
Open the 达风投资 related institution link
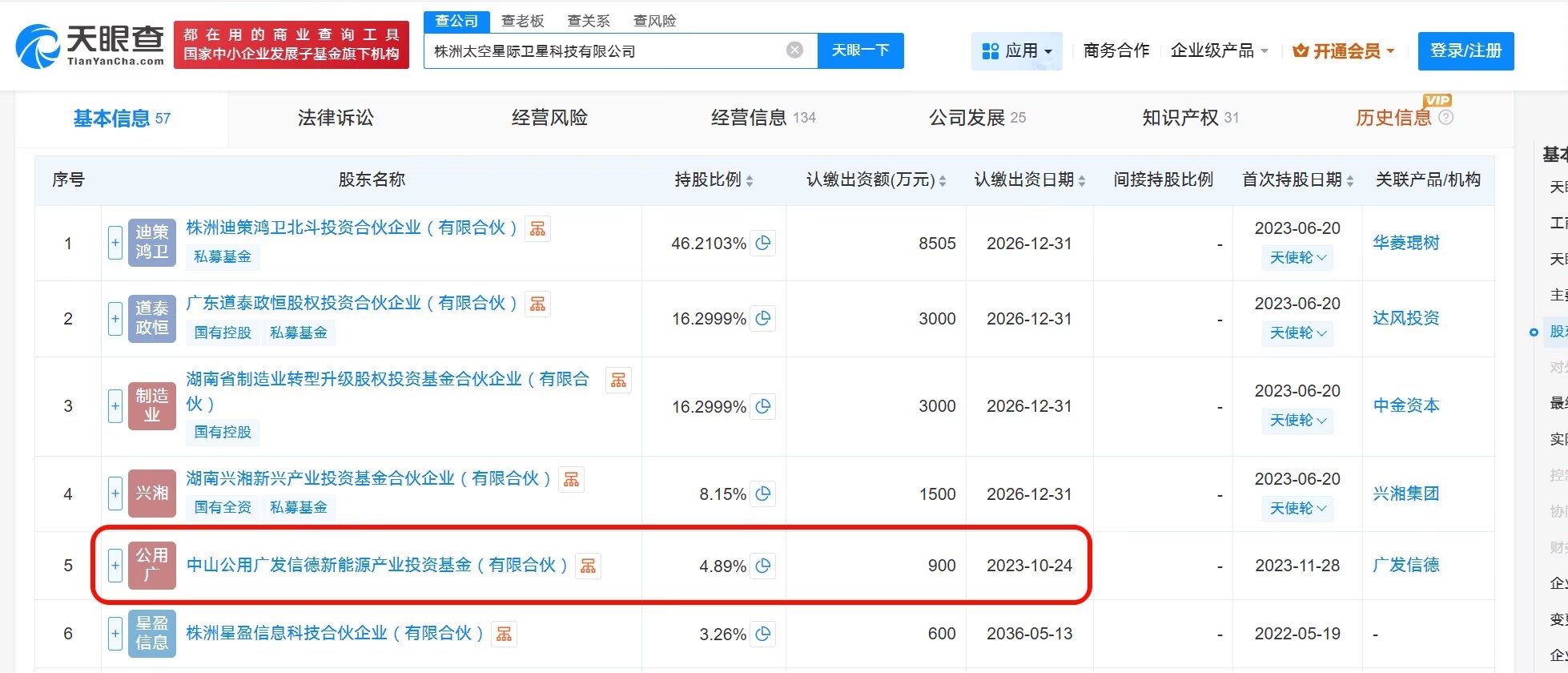[1405, 318]
